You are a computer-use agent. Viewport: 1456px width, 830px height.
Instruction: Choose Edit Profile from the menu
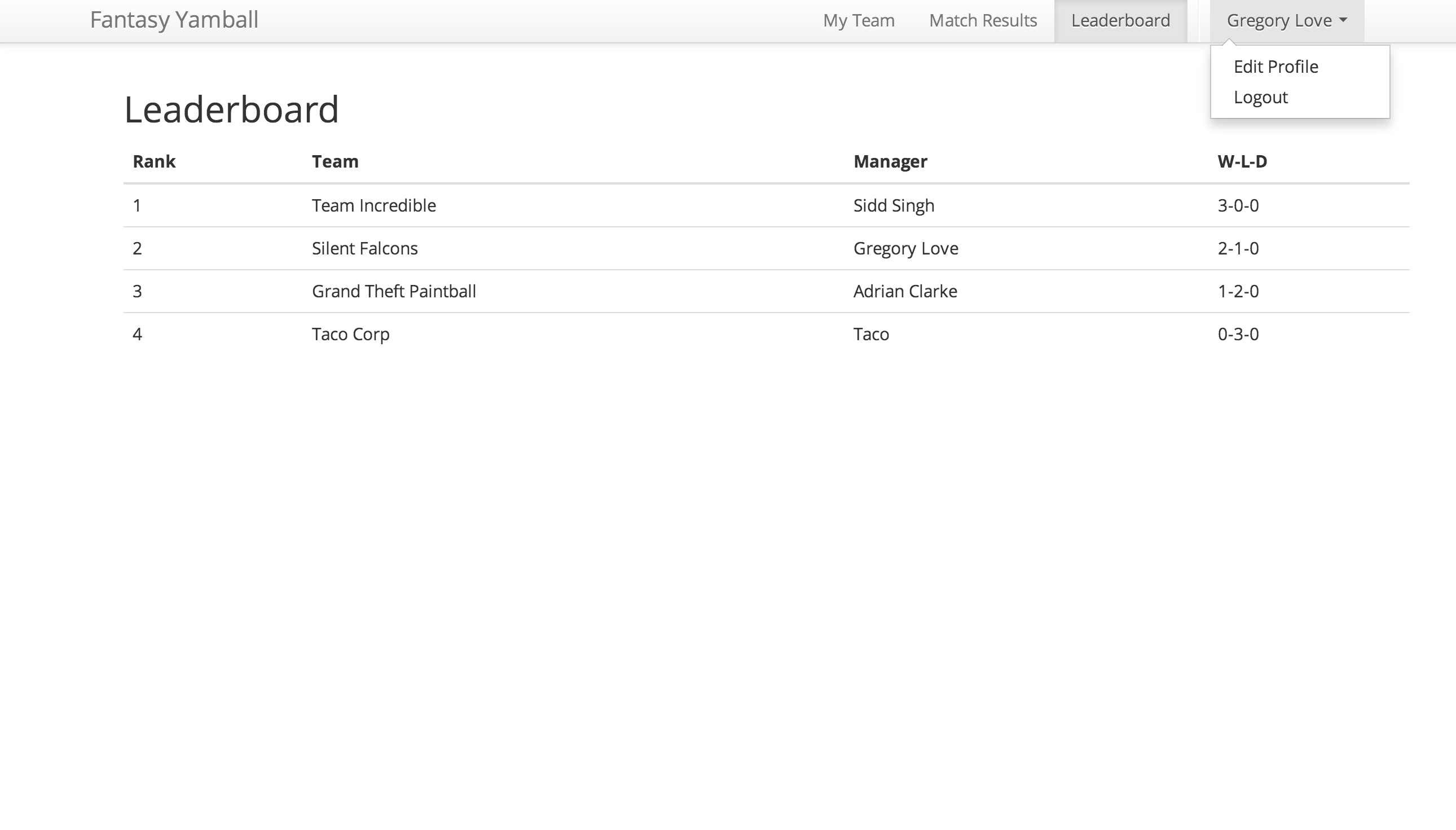(x=1275, y=67)
